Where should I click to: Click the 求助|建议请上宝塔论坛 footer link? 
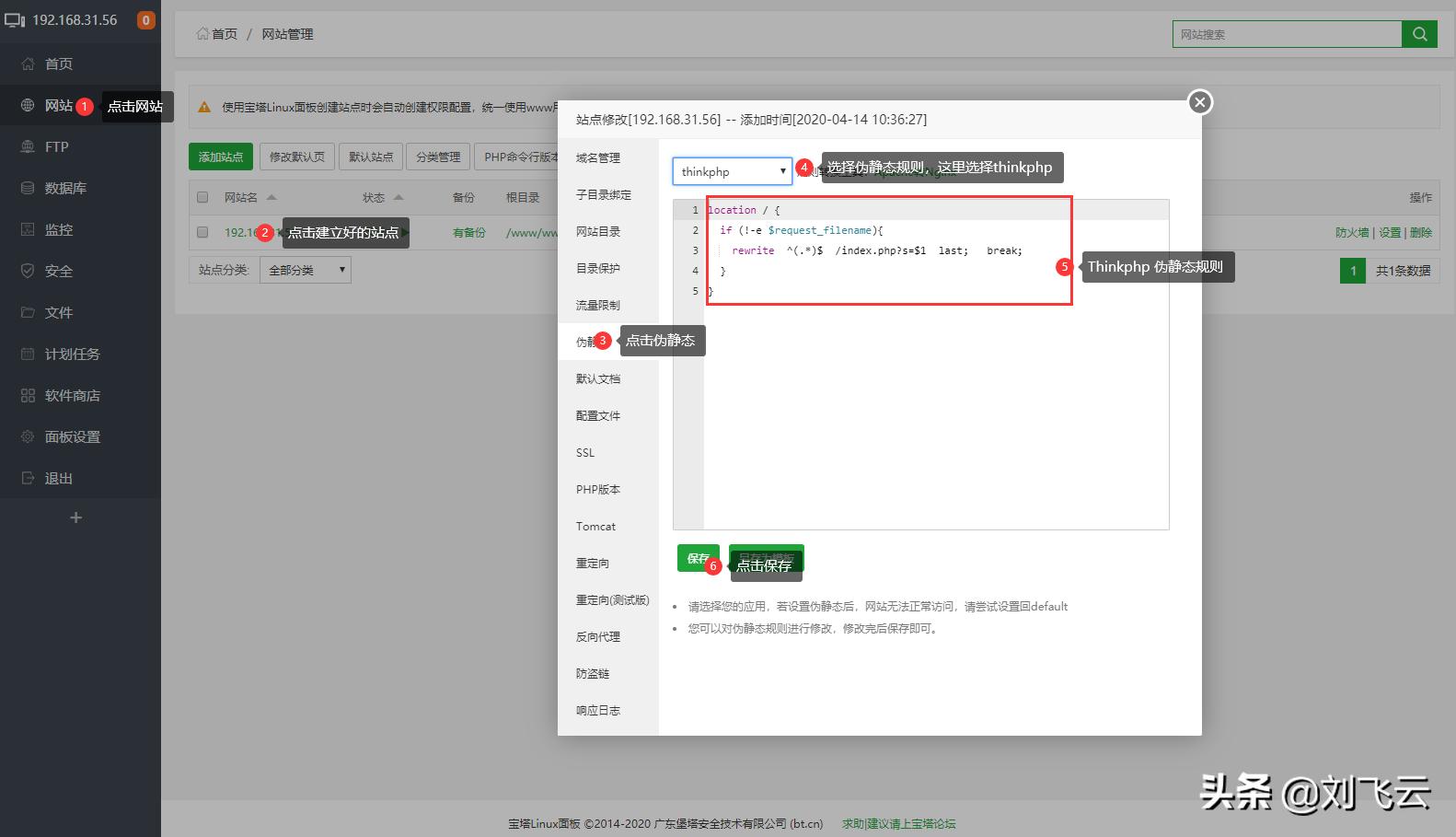point(899,823)
